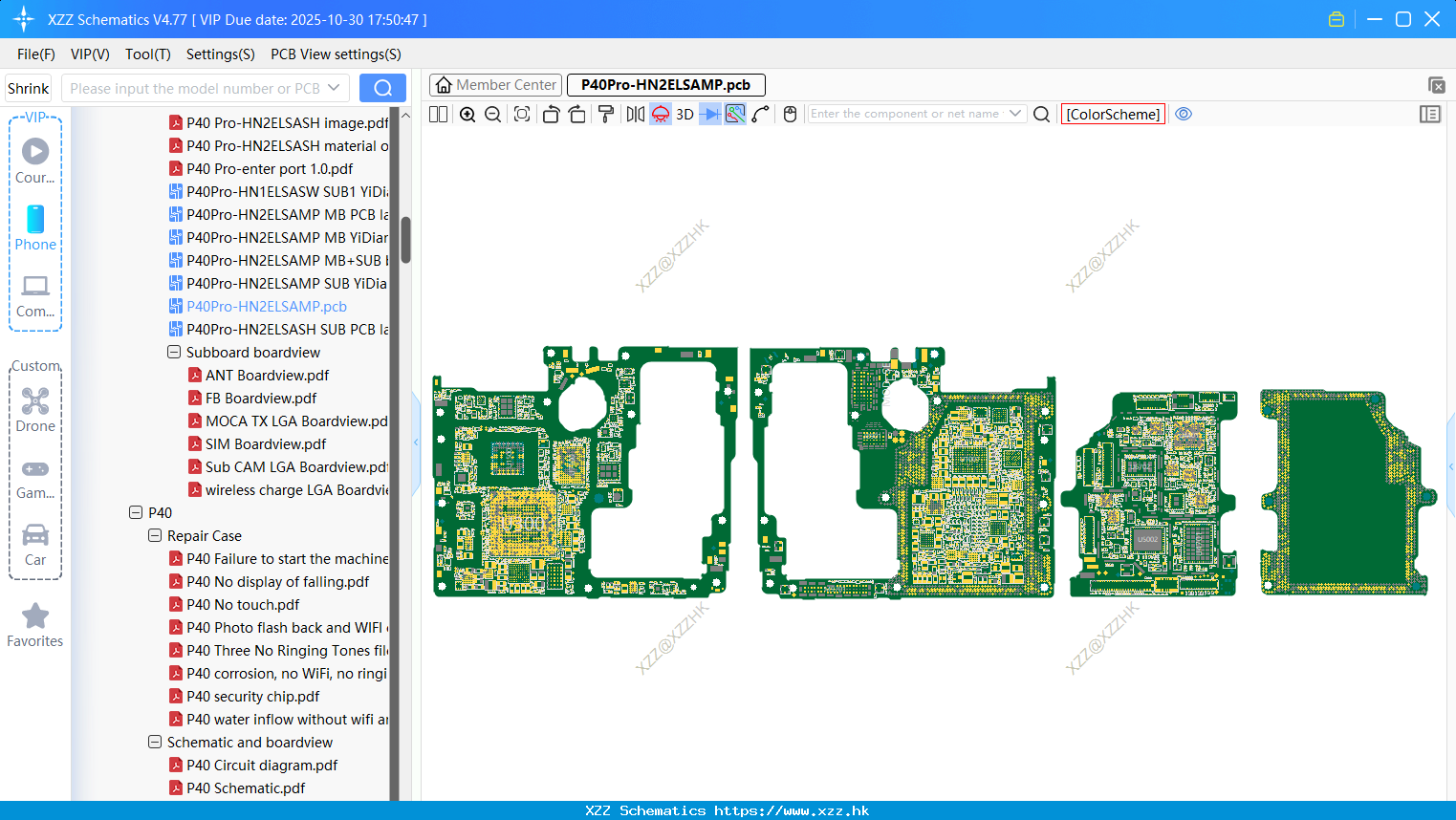The width and height of the screenshot is (1456, 820).
Task: Open ANT Boardview.pdf
Action: point(267,375)
